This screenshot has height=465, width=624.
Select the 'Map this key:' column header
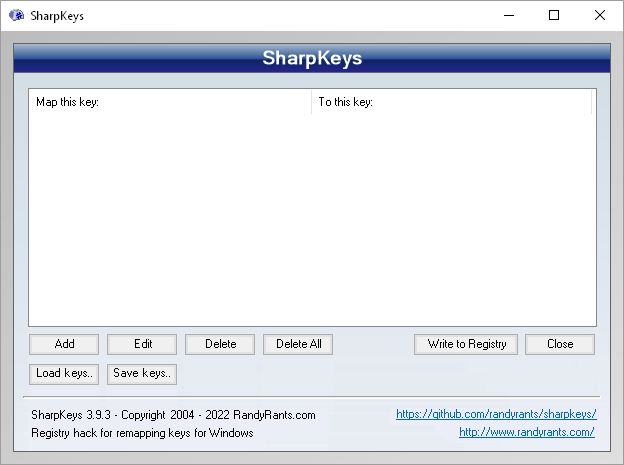click(x=170, y=102)
